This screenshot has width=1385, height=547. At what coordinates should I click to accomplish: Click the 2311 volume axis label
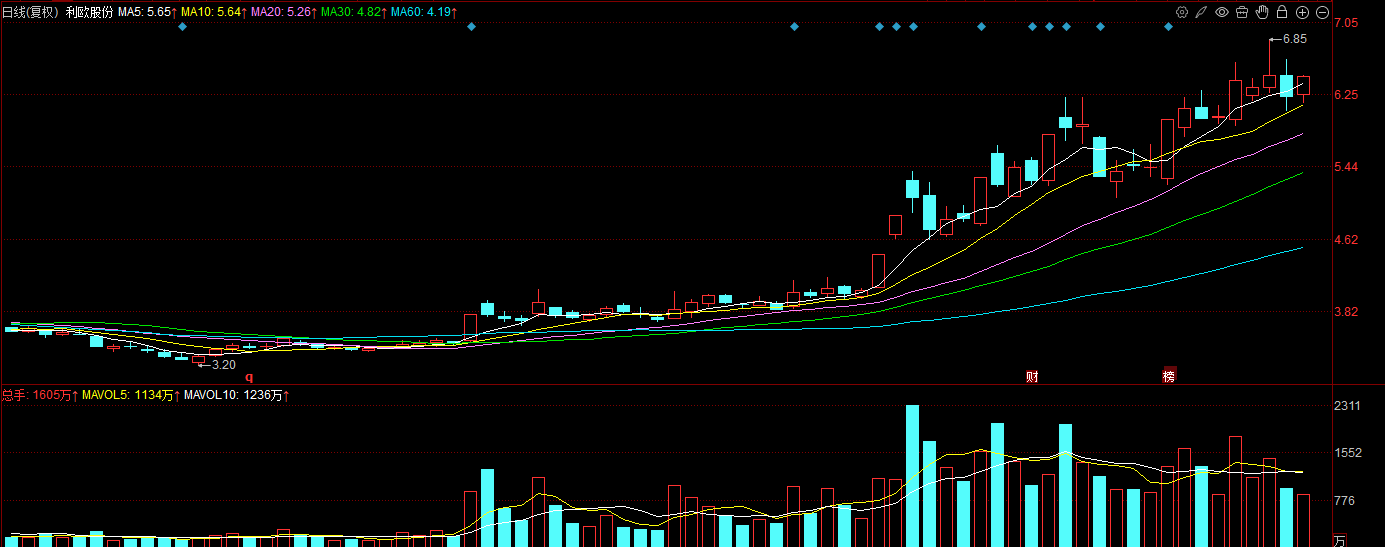(x=1347, y=406)
